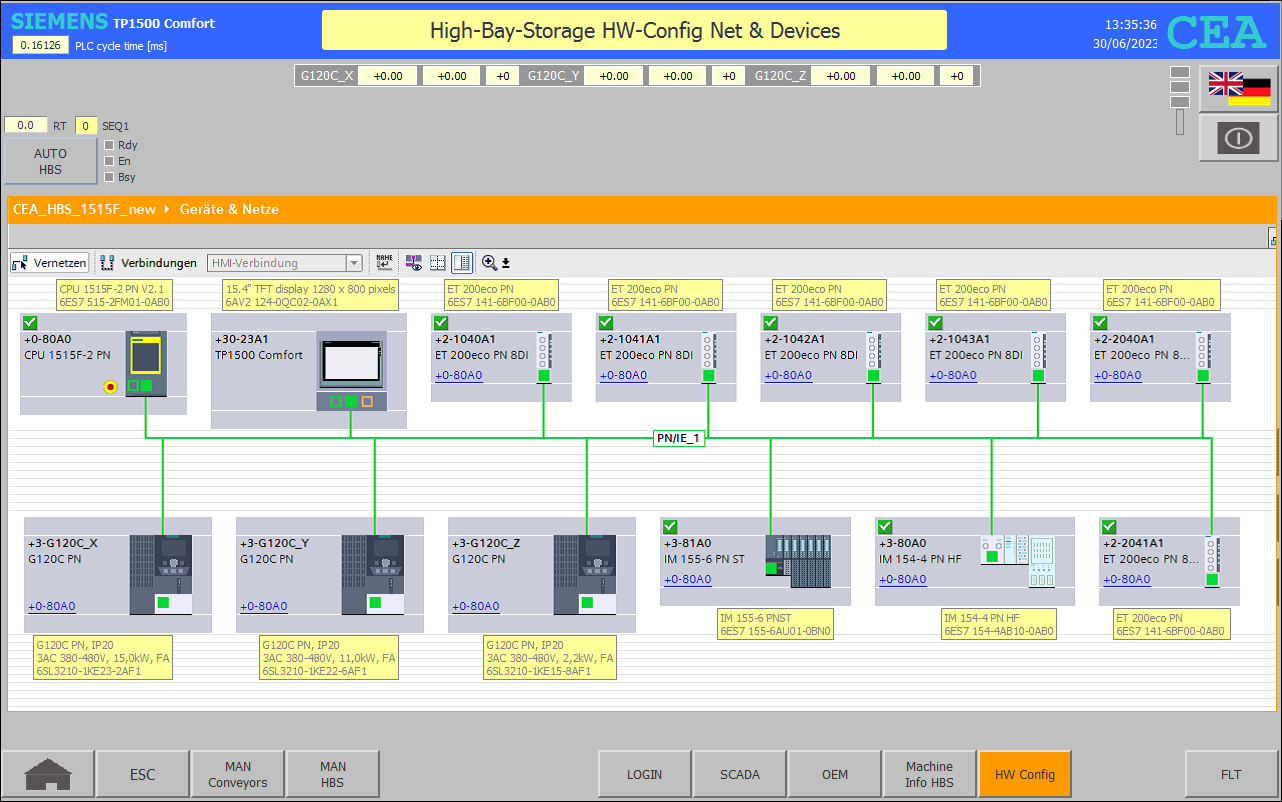Click the +0-80A0 link under +3-81A0
This screenshot has height=802, width=1282.
tap(687, 579)
